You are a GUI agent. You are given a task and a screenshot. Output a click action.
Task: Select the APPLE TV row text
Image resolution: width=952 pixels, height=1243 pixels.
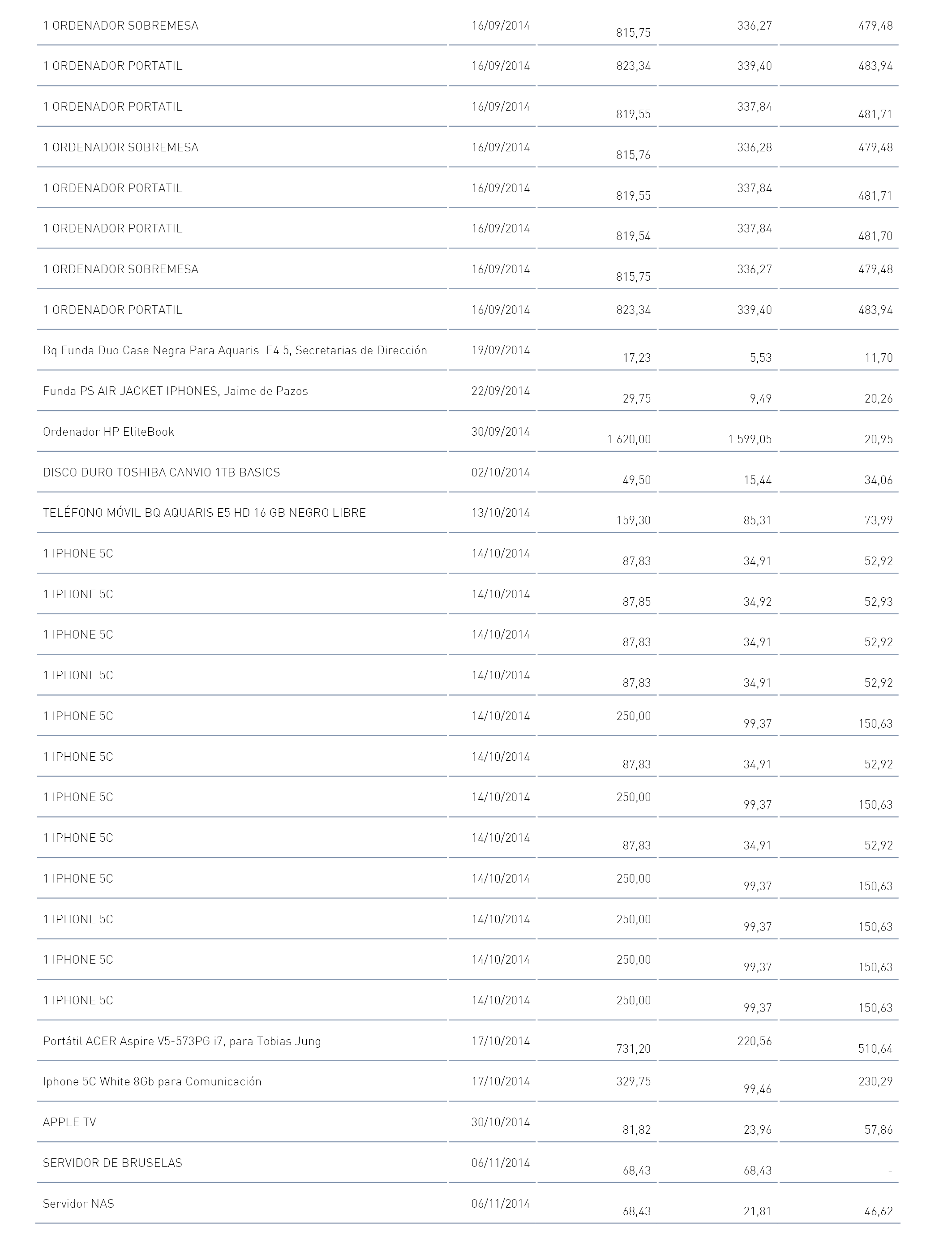(x=69, y=1122)
